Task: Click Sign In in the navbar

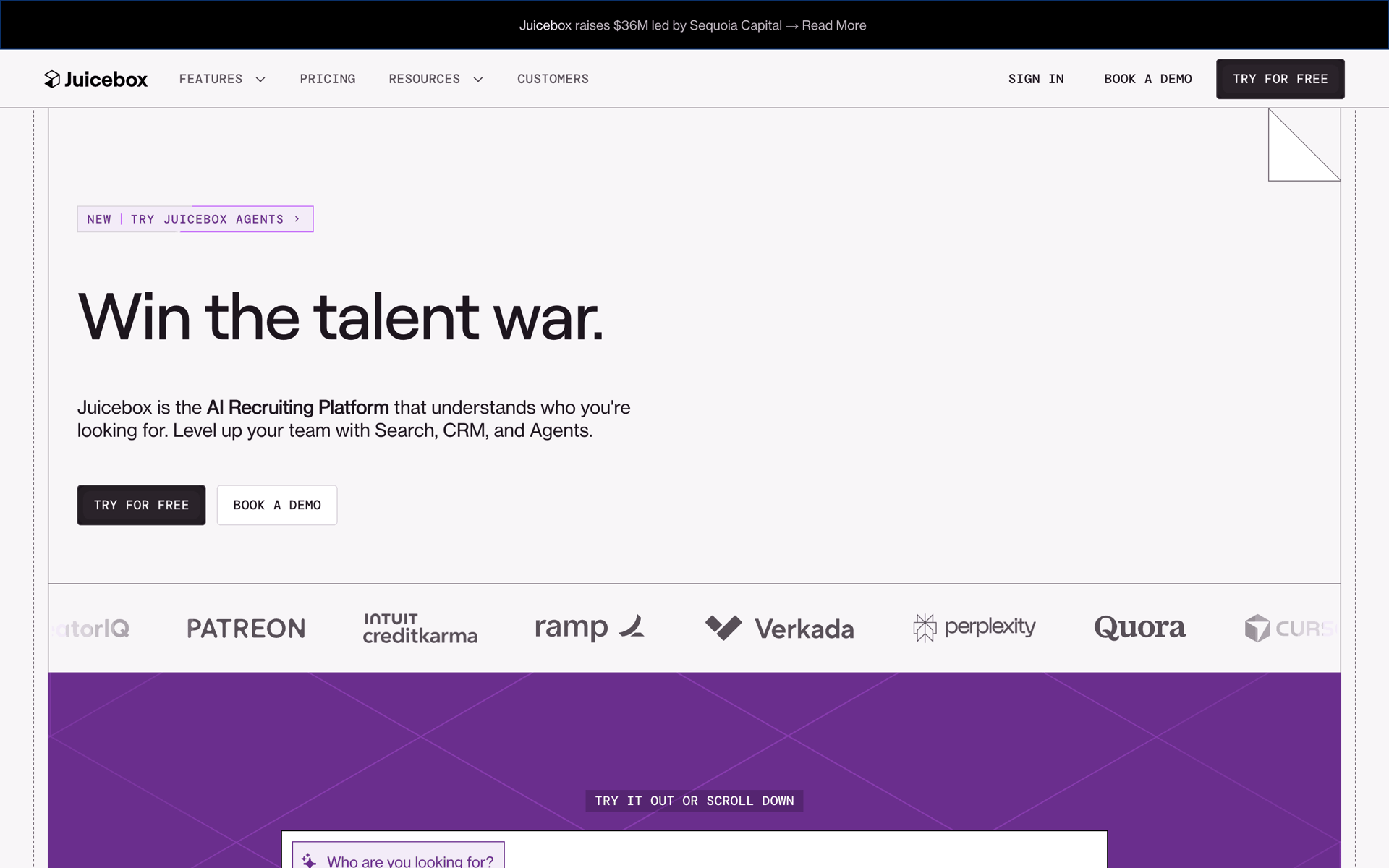Action: pos(1036,79)
